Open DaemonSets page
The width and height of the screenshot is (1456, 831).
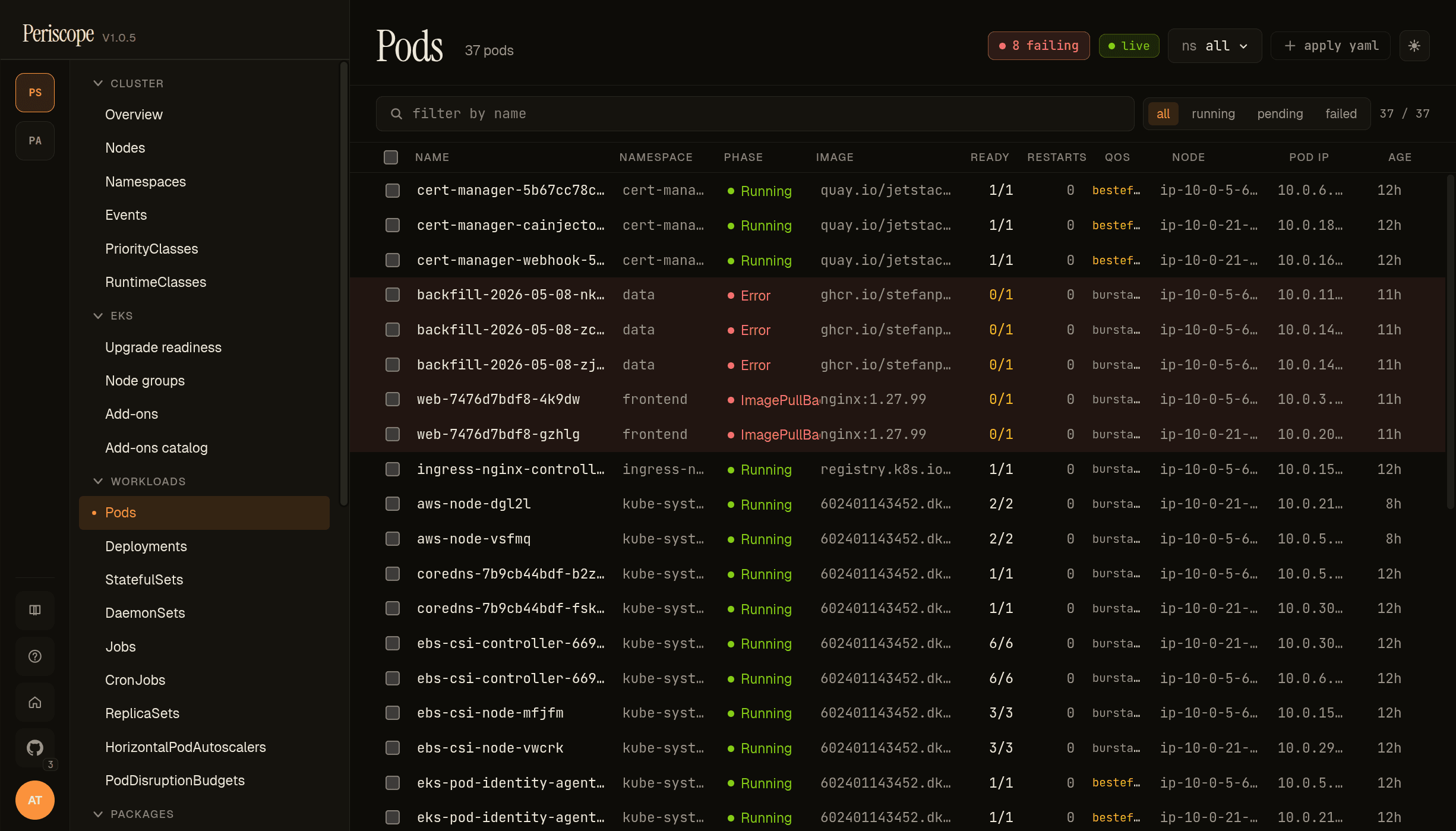coord(145,613)
